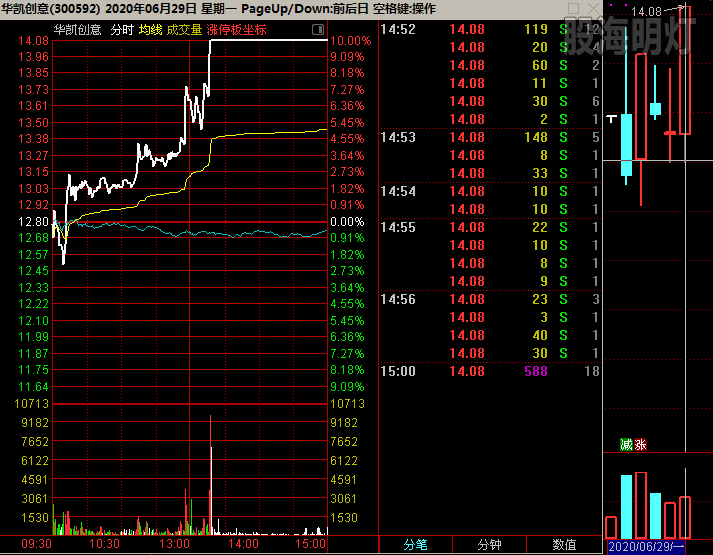Click the 13:00 time axis label

(174, 544)
